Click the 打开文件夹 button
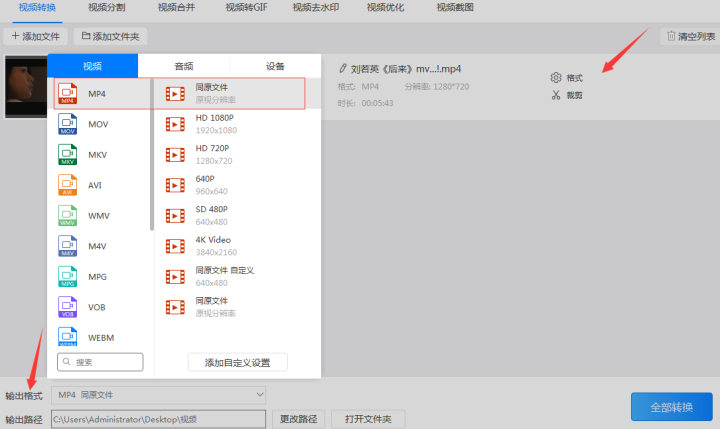720x429 pixels. point(368,419)
